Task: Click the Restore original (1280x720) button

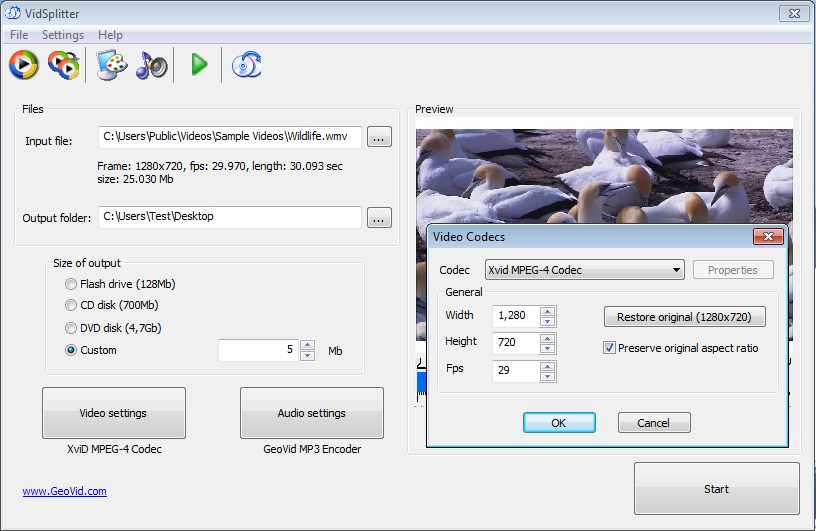Action: (684, 317)
